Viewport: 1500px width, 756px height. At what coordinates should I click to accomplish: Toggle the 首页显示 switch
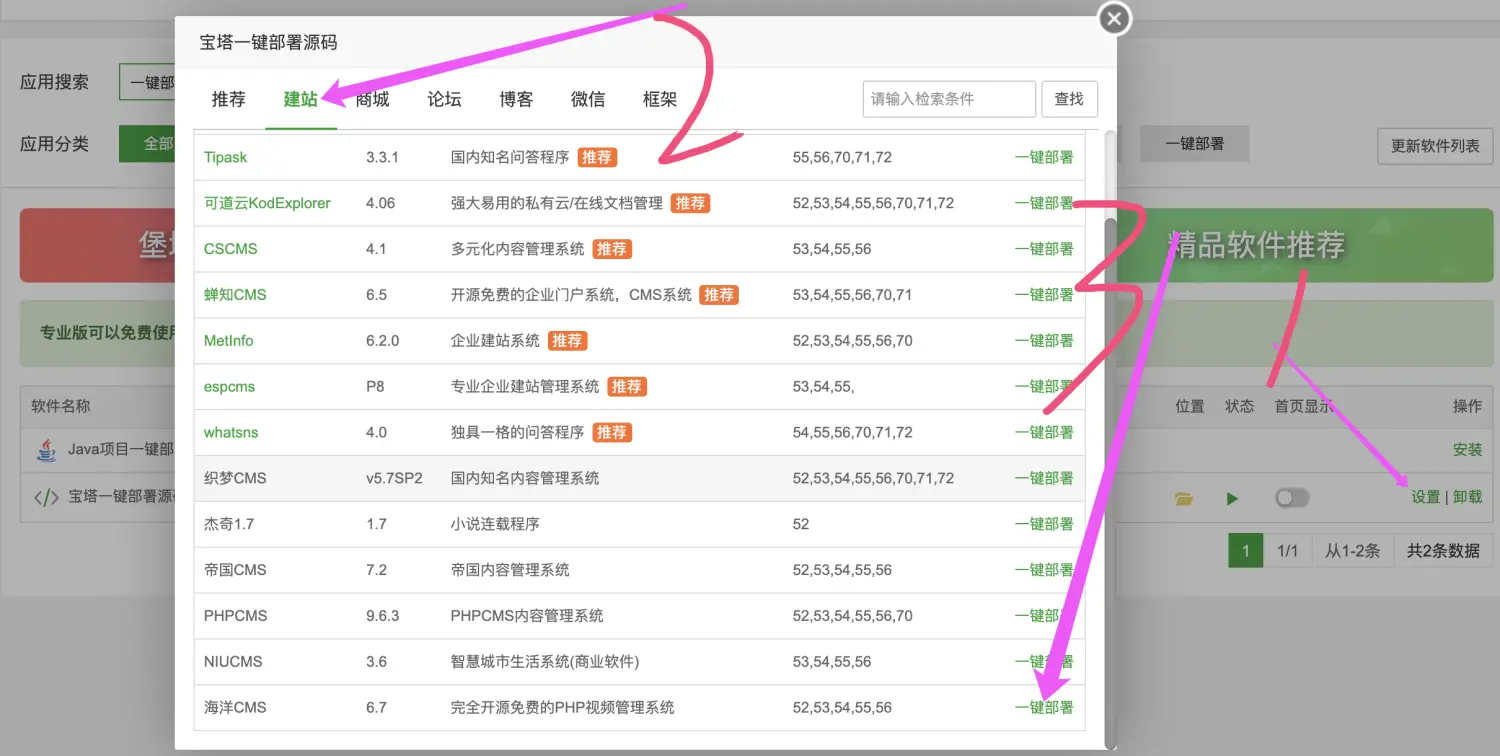tap(1292, 498)
